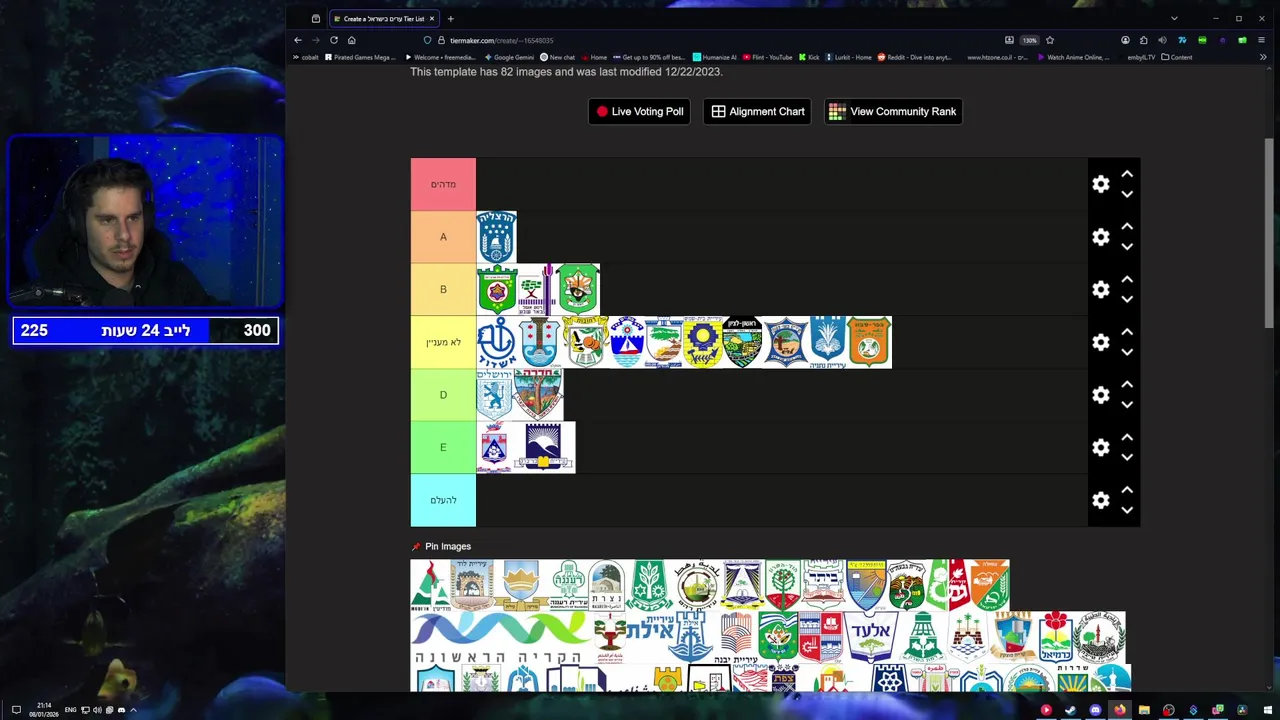Open the Google Gemini bookmark
Screen dimensions: 1280x720
pos(509,57)
